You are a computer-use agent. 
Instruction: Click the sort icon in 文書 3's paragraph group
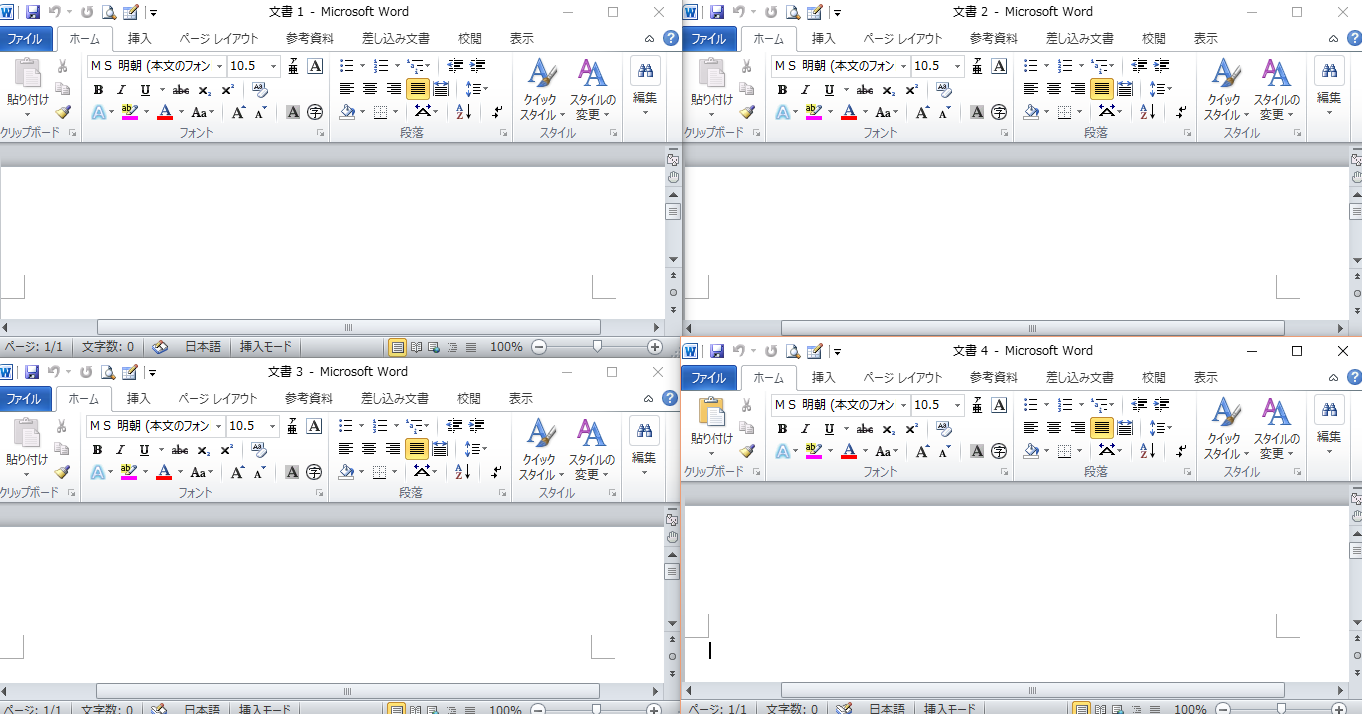pos(463,472)
